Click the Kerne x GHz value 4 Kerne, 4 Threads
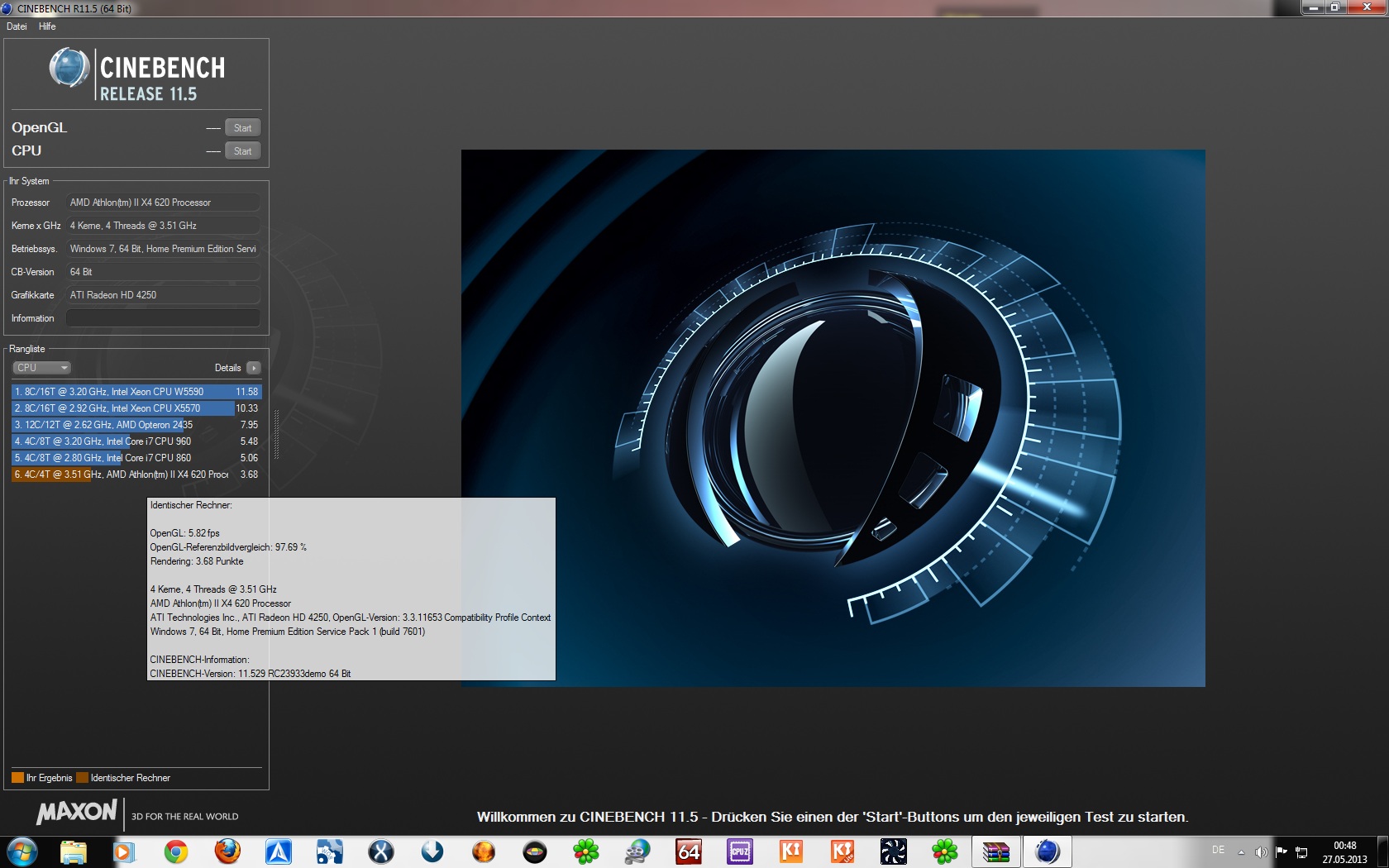This screenshot has width=1389, height=868. [x=163, y=226]
